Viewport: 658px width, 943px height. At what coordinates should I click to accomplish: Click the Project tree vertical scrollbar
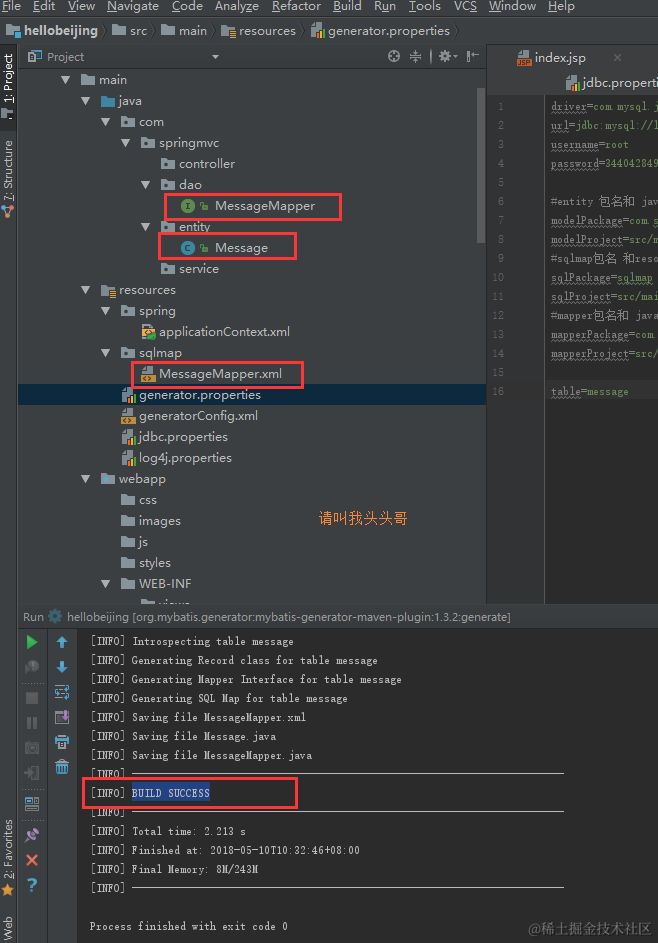point(481,165)
